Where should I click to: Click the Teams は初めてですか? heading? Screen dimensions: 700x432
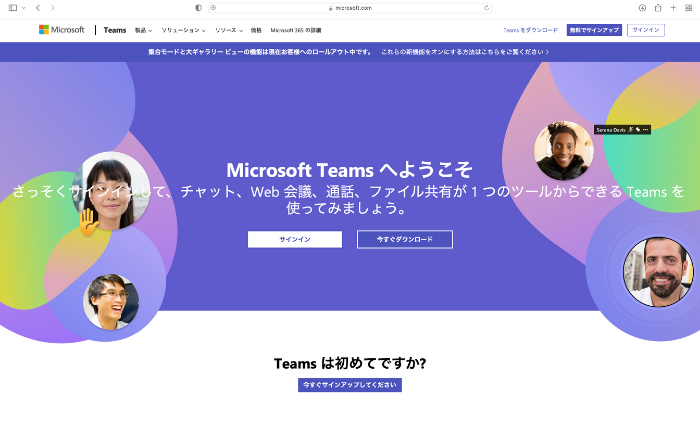pyautogui.click(x=350, y=363)
